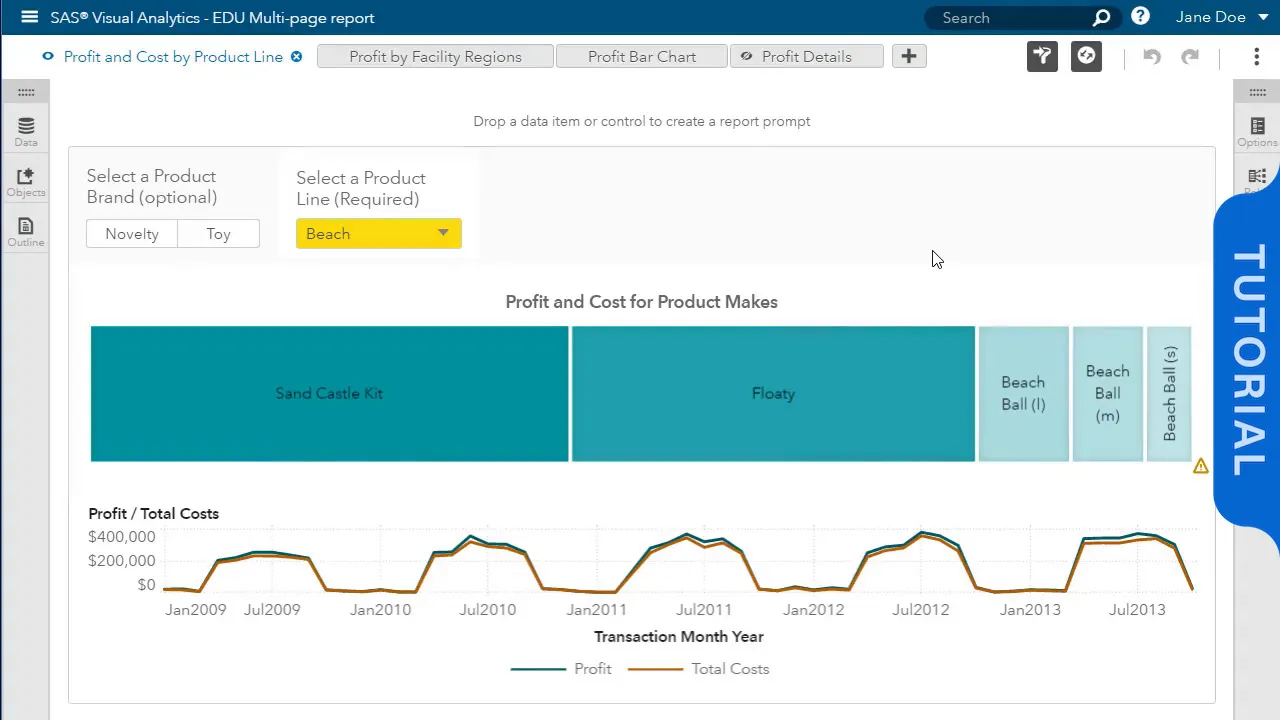1280x720 pixels.
Task: Switch to the Profit Details tab
Action: click(x=807, y=57)
